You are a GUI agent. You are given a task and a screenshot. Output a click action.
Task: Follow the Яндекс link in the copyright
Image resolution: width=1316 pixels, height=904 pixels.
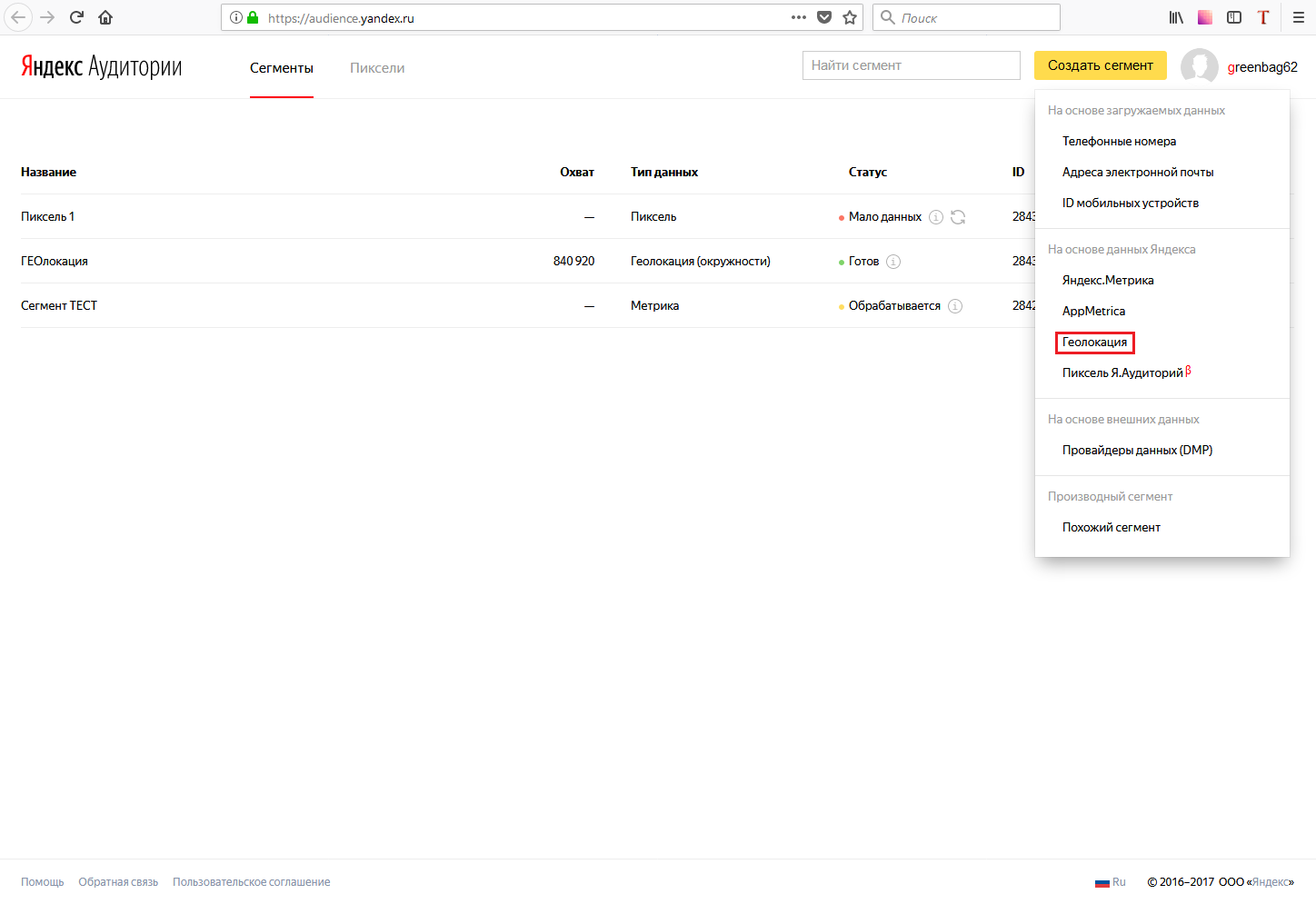[x=1270, y=882]
